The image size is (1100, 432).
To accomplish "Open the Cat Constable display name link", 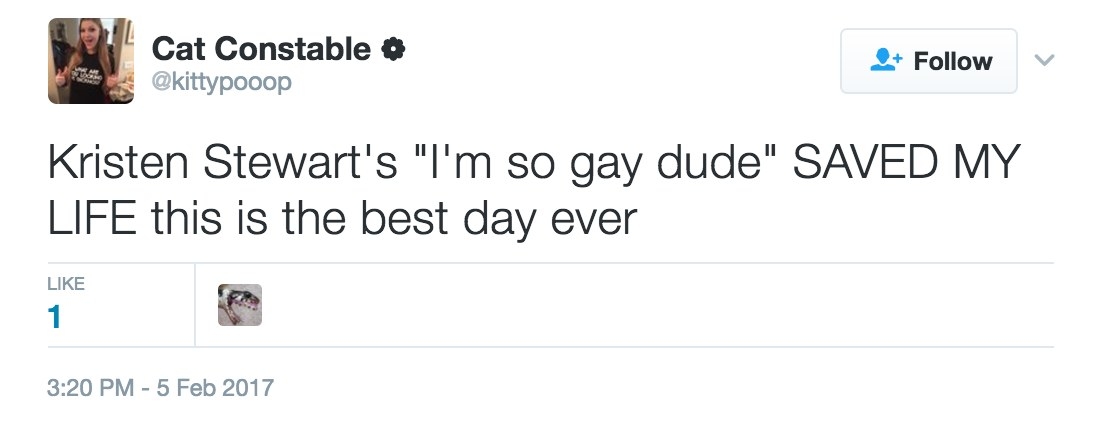I will [261, 49].
